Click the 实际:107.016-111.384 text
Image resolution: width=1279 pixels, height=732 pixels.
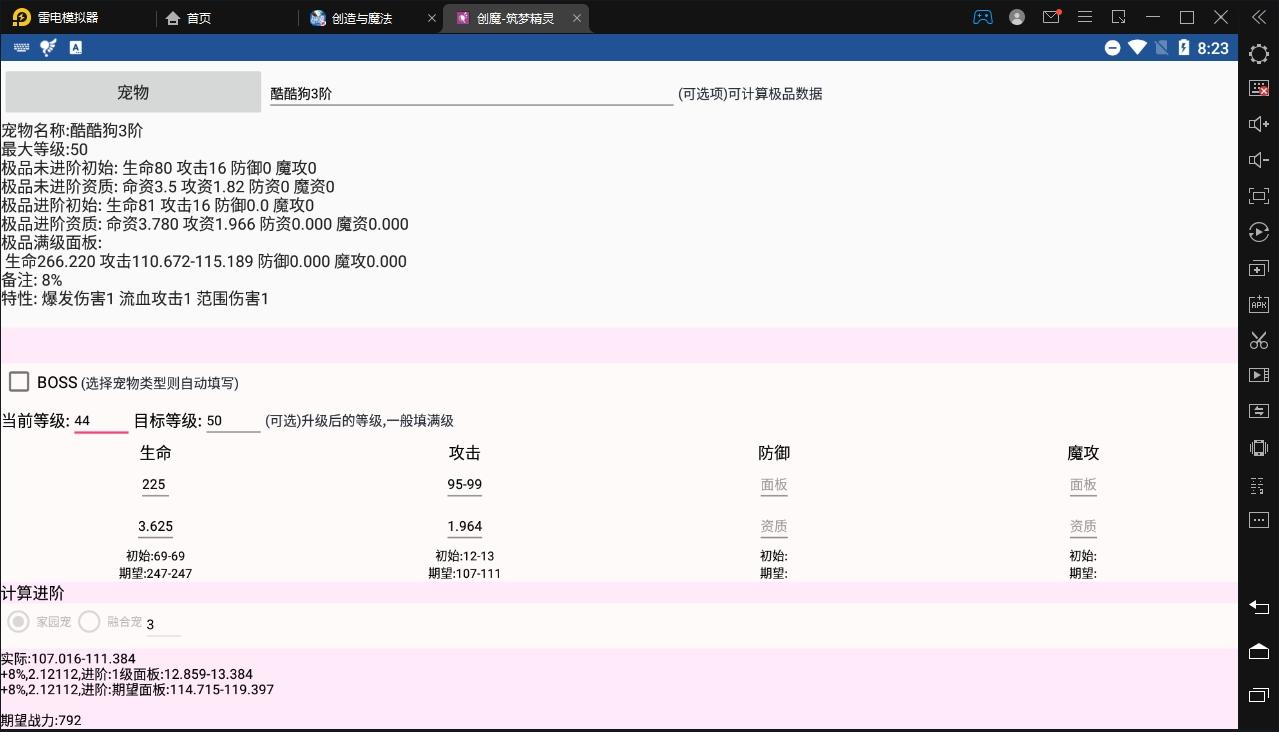coord(68,658)
